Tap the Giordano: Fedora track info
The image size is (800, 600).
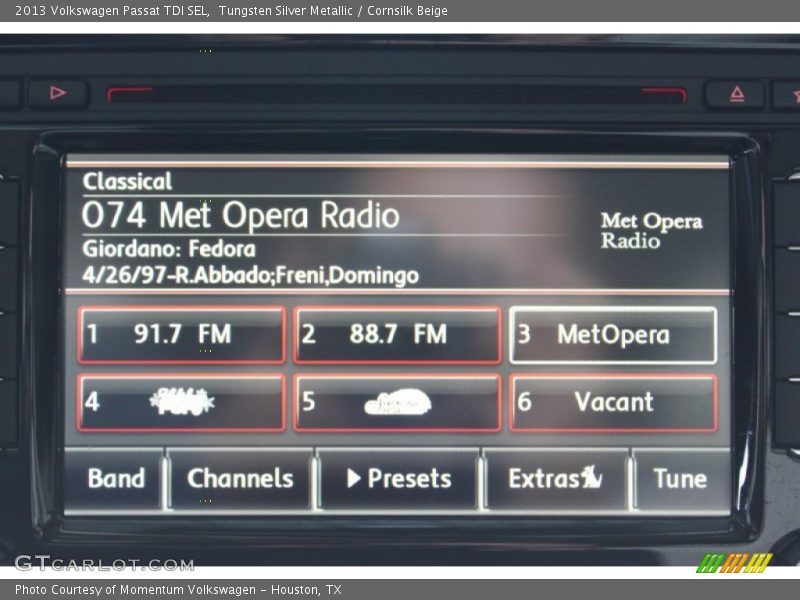point(169,249)
